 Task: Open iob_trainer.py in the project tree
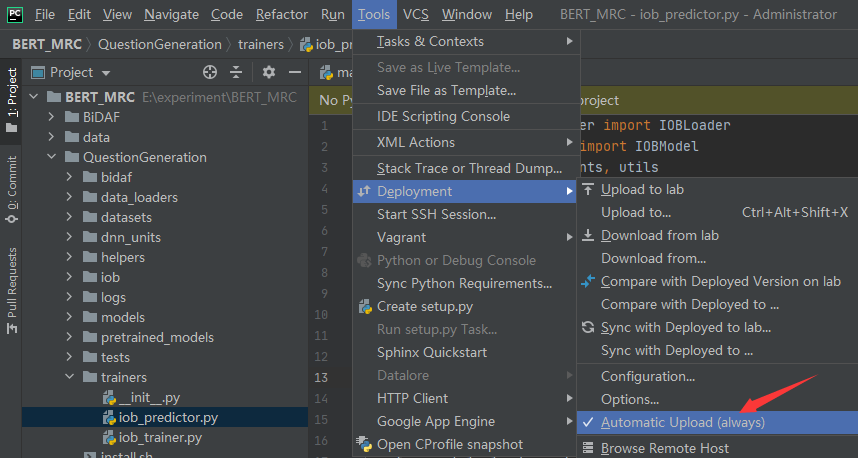point(160,437)
